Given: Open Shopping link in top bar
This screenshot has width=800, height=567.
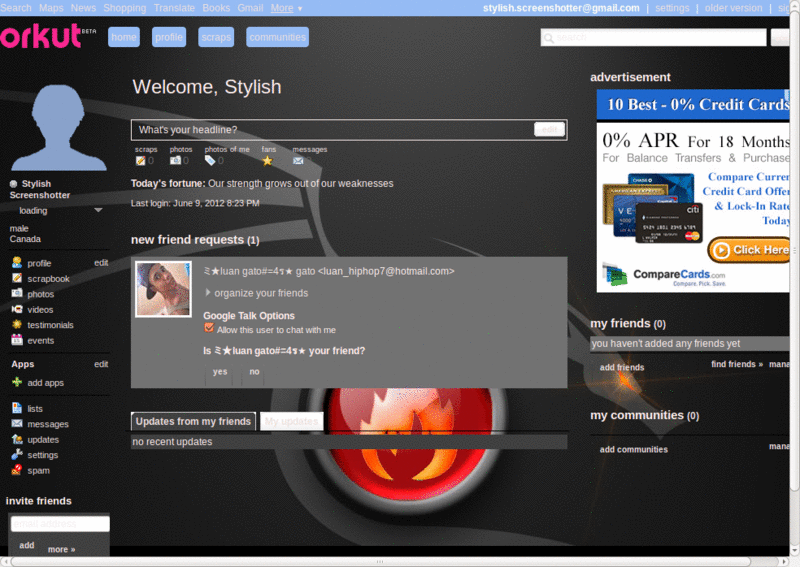Looking at the screenshot, I should [124, 8].
